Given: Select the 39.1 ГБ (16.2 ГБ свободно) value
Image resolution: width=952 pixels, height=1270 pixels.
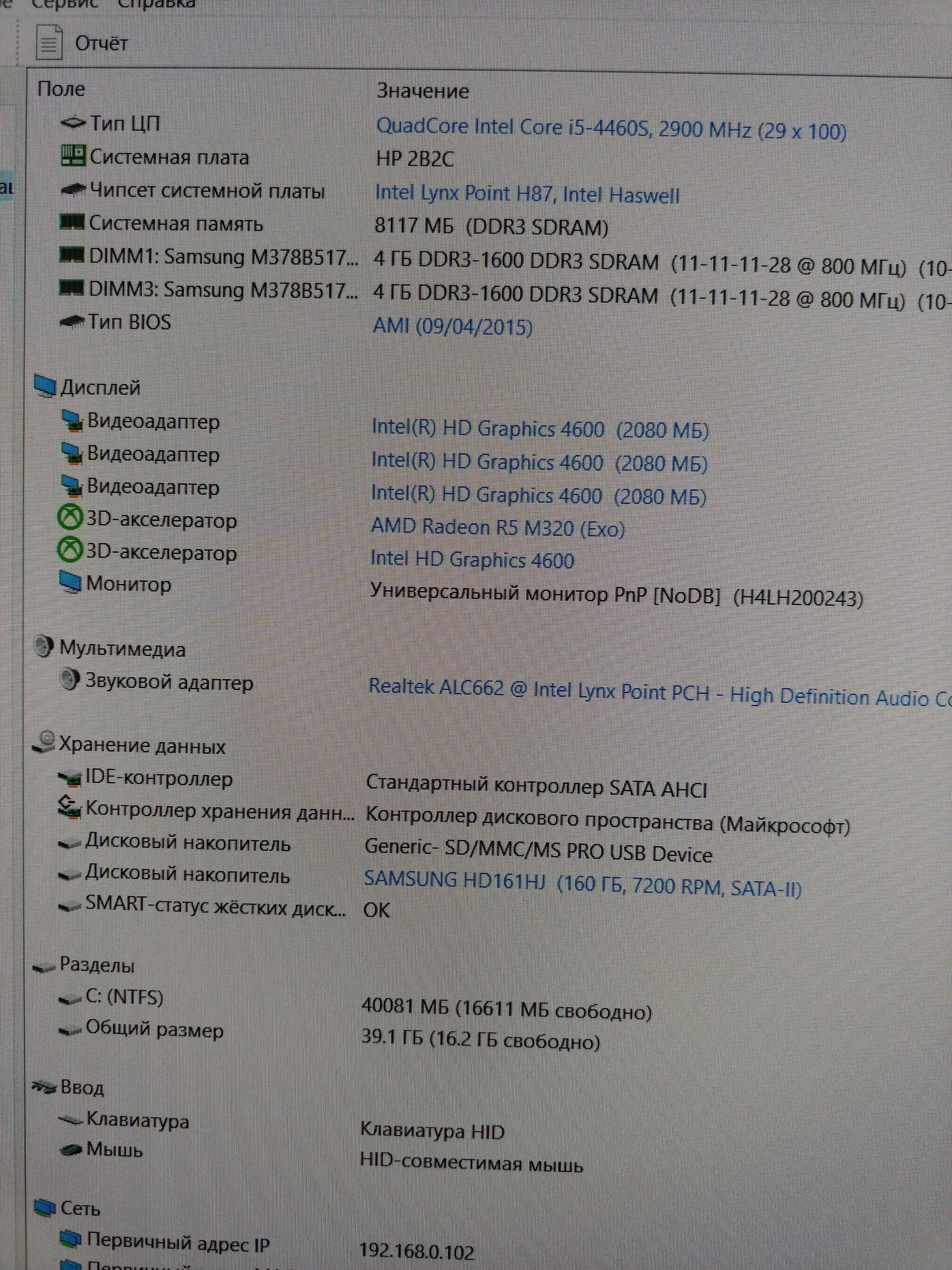Looking at the screenshot, I should 481,1039.
